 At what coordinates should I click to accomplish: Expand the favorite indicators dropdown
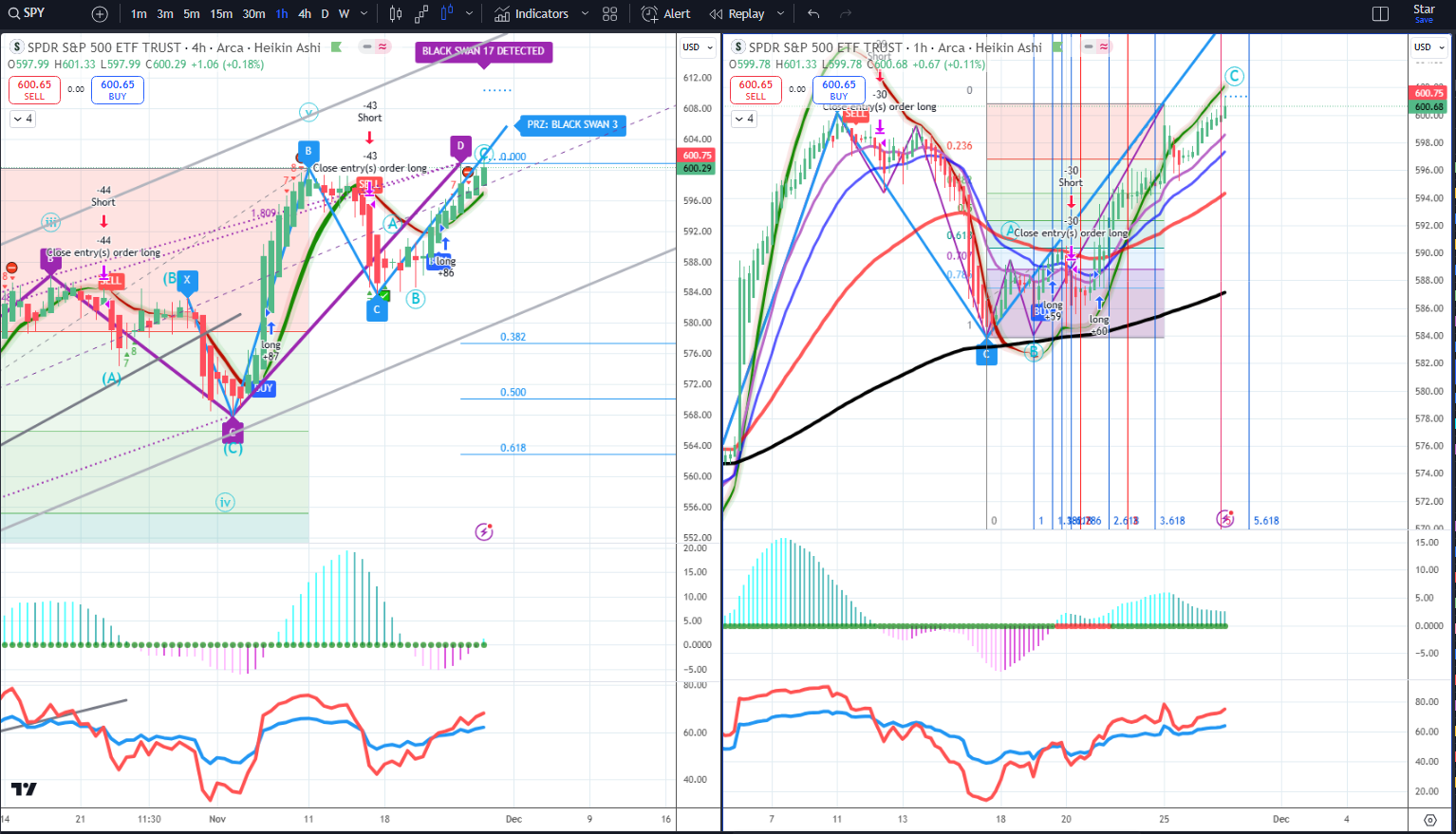click(x=585, y=14)
